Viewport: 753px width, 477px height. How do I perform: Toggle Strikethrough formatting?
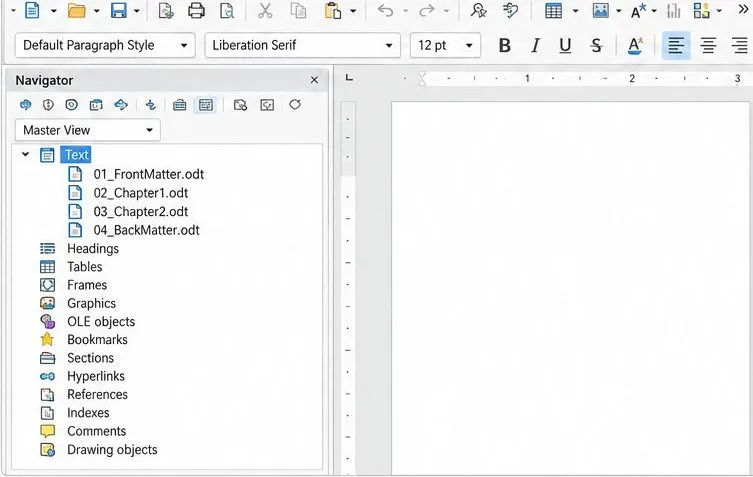click(x=596, y=46)
